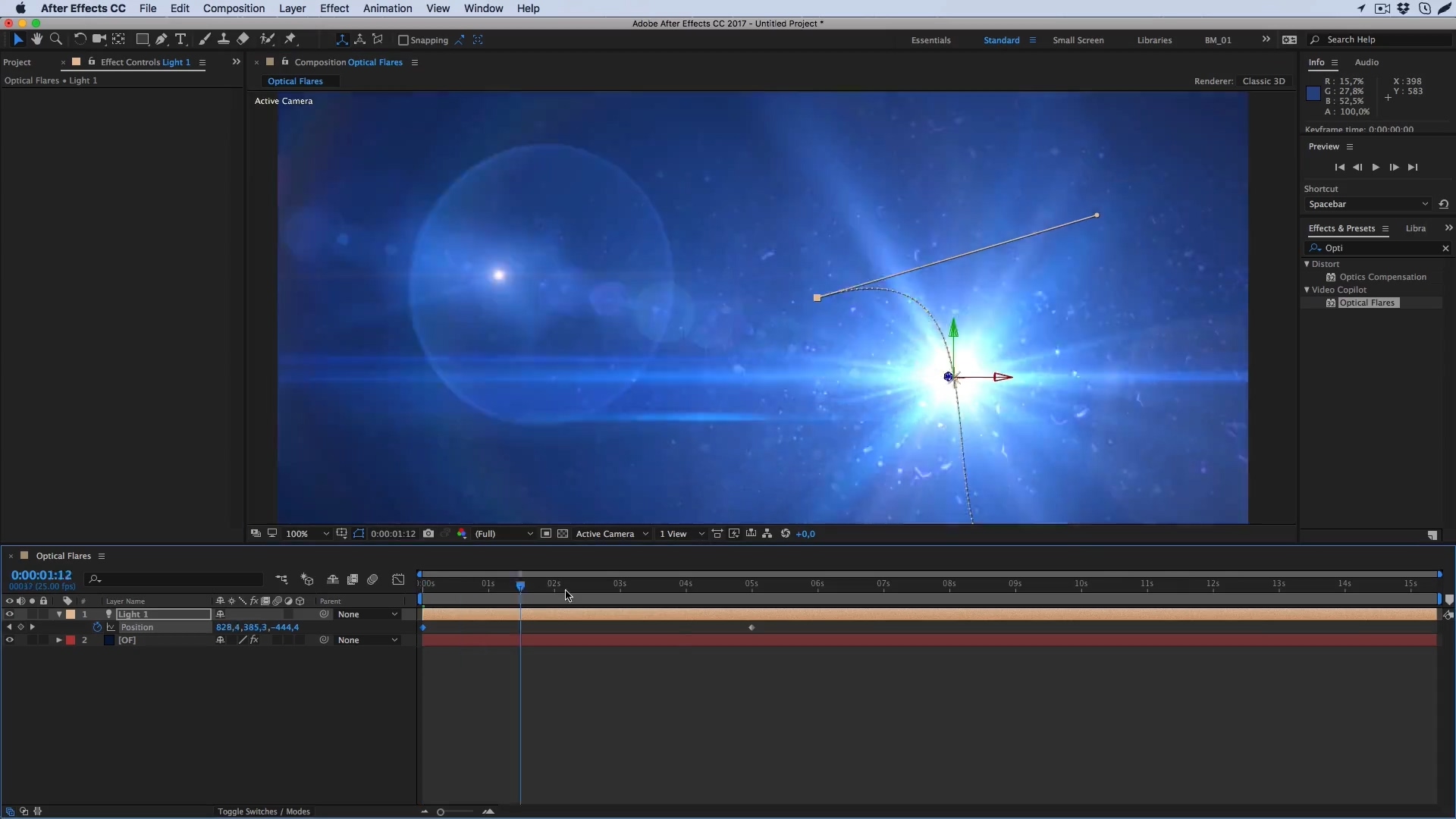
Task: Open show channel and color management icon
Action: coord(462,534)
